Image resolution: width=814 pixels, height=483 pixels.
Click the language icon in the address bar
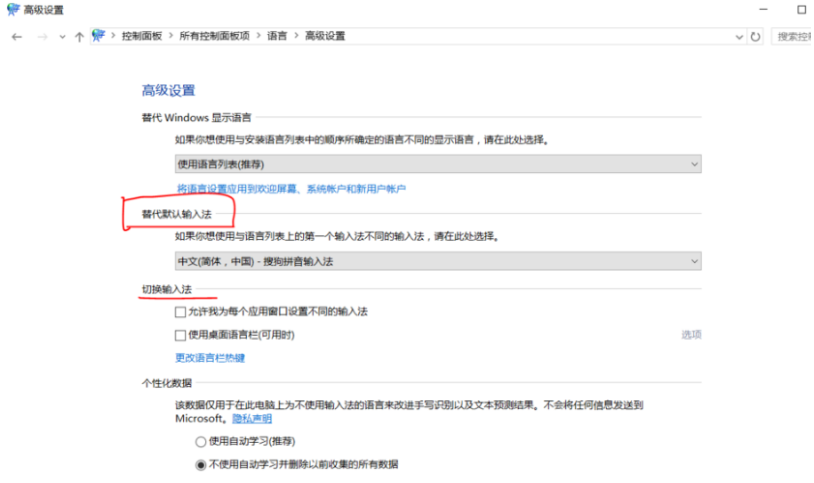pos(99,36)
